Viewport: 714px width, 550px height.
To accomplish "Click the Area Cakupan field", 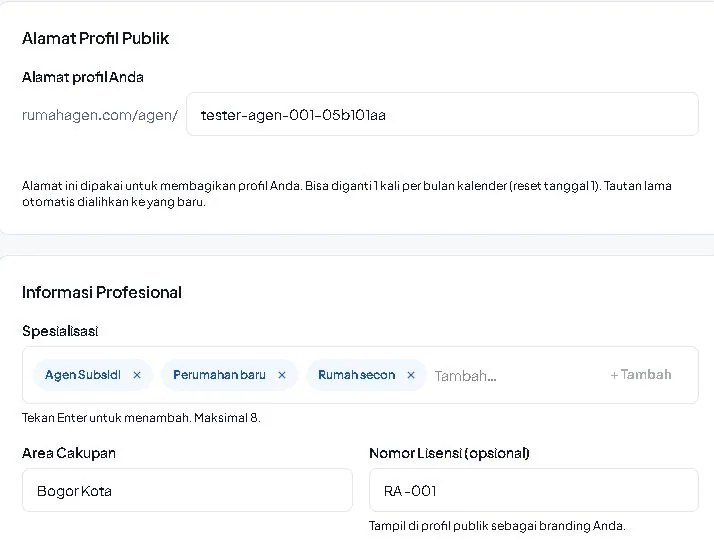I will (187, 490).
